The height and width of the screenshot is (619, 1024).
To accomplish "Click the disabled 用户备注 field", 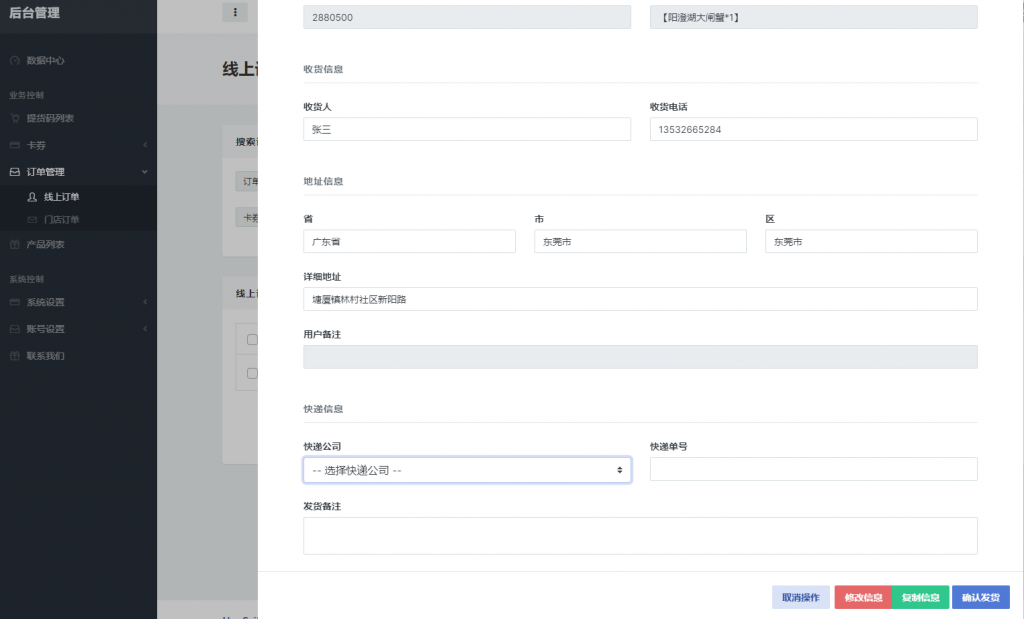I will [640, 357].
